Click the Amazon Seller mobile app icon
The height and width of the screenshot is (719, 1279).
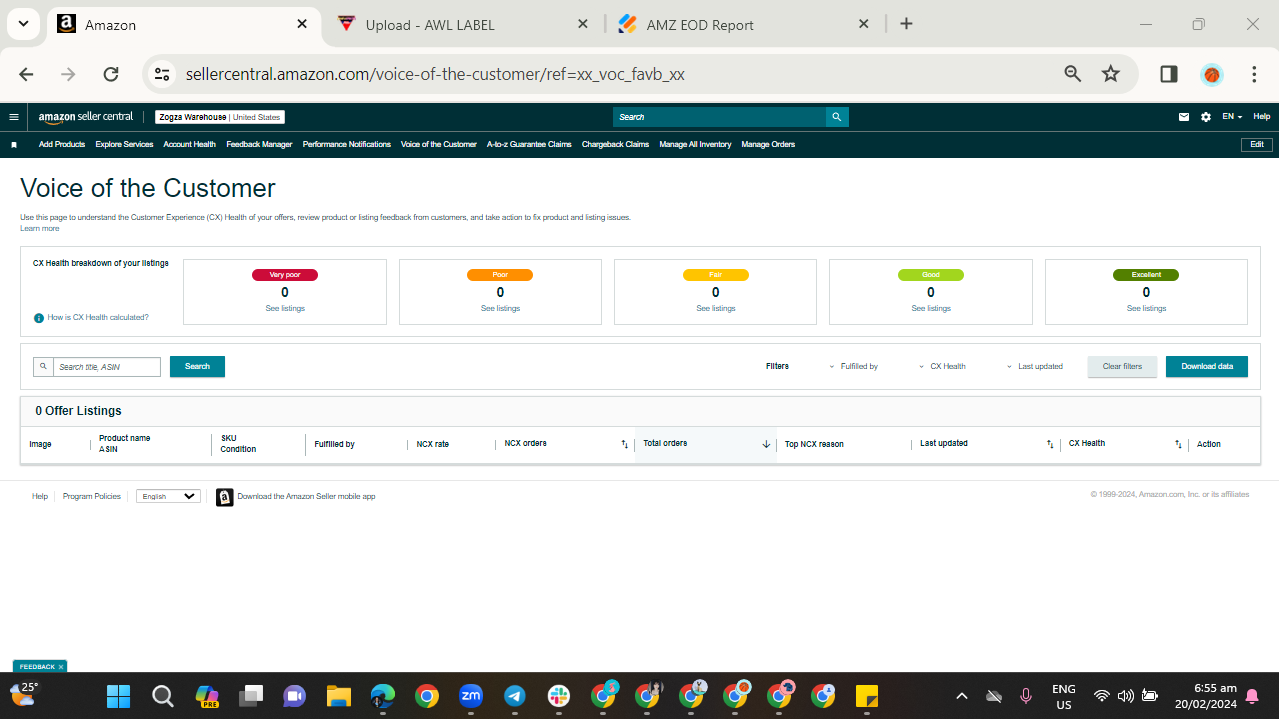point(225,497)
